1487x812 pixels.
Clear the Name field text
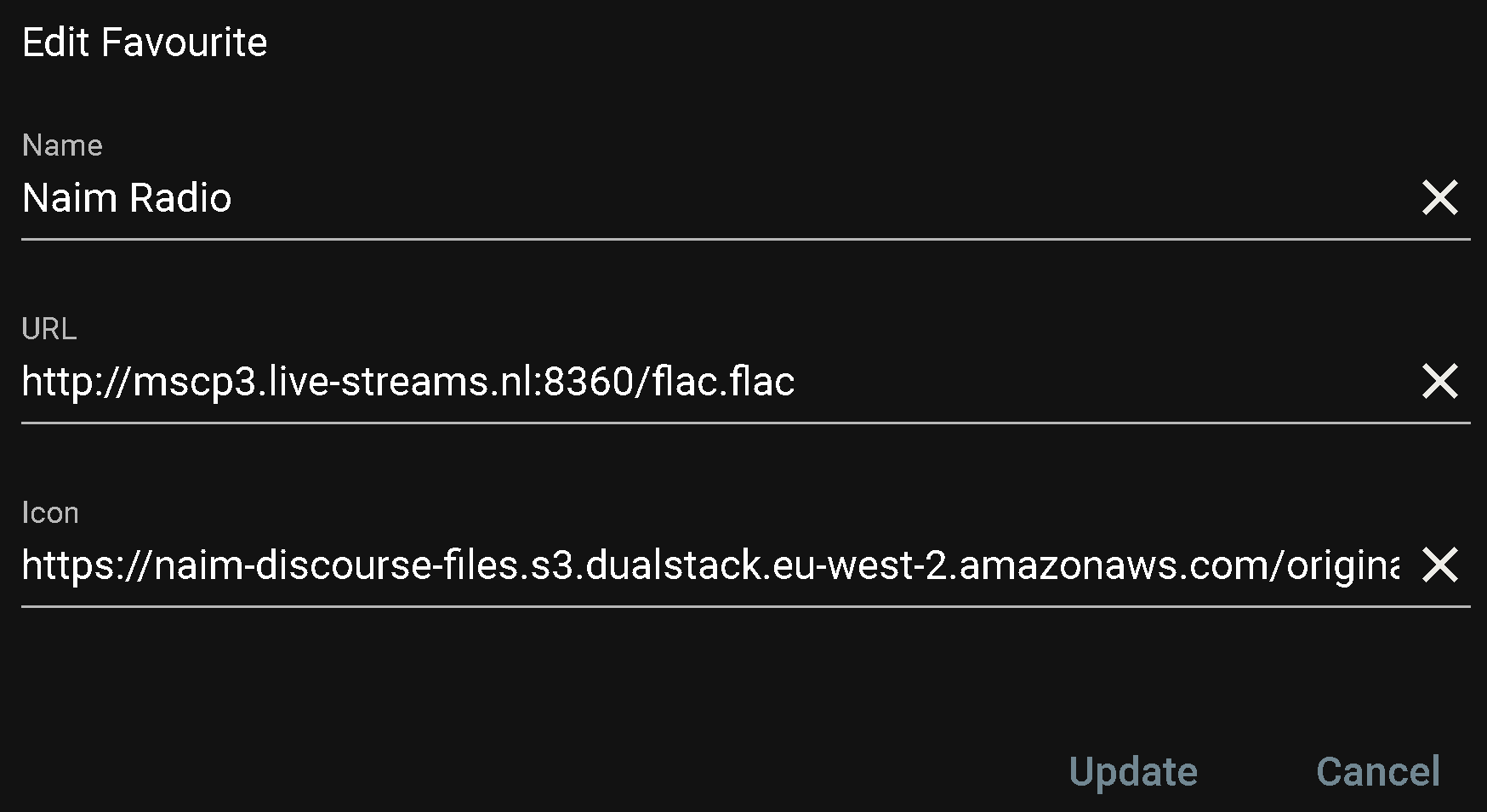point(1439,198)
